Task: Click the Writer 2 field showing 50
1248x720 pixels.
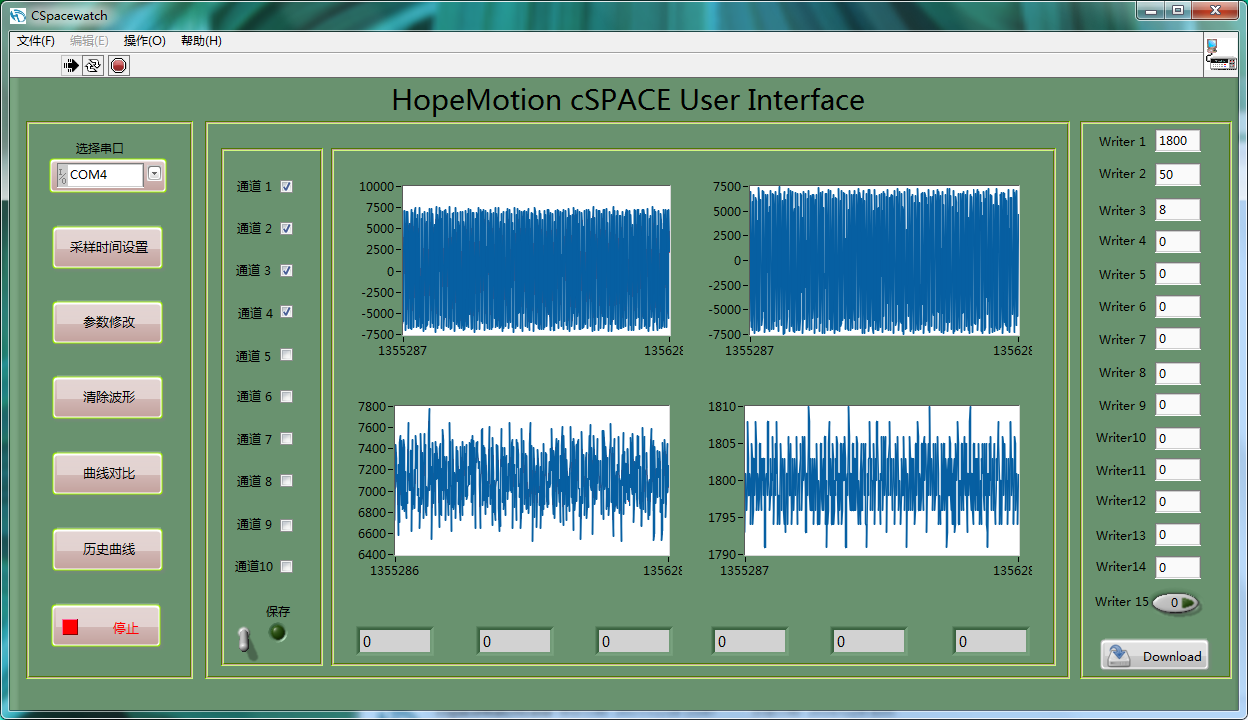Action: point(1177,174)
